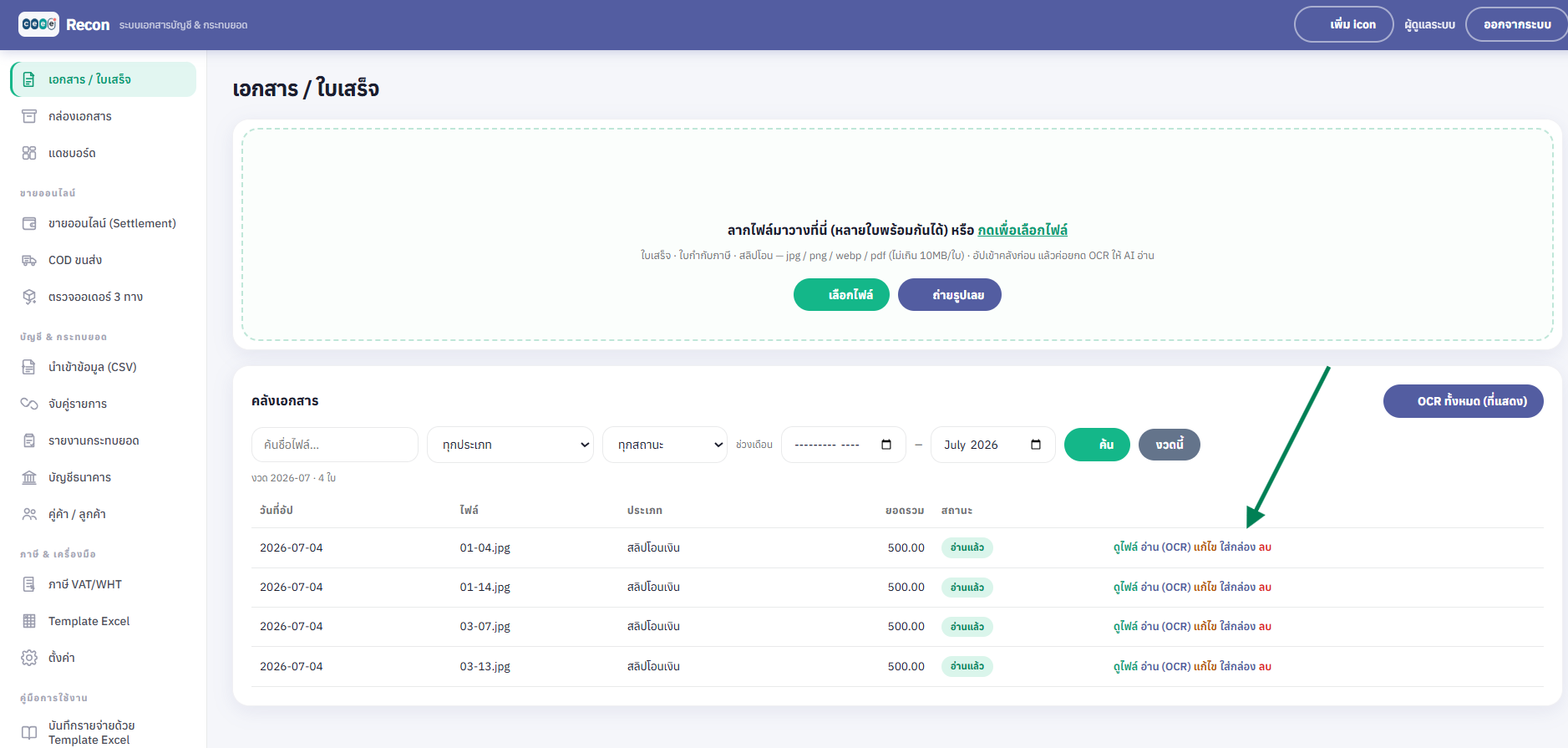Screen dimensions: 1568x748
Task: Select the COD ขนส่ง truck icon
Action: [x=29, y=260]
